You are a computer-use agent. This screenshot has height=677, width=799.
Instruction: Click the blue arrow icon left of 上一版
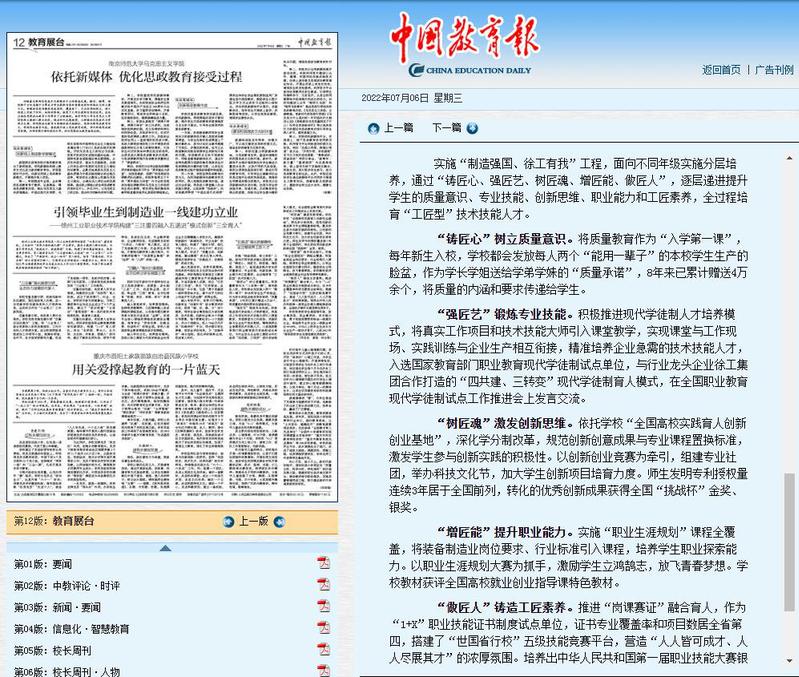pyautogui.click(x=228, y=522)
